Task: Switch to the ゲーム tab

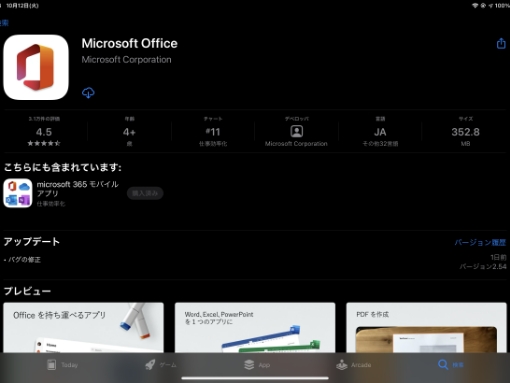Action: [161, 365]
